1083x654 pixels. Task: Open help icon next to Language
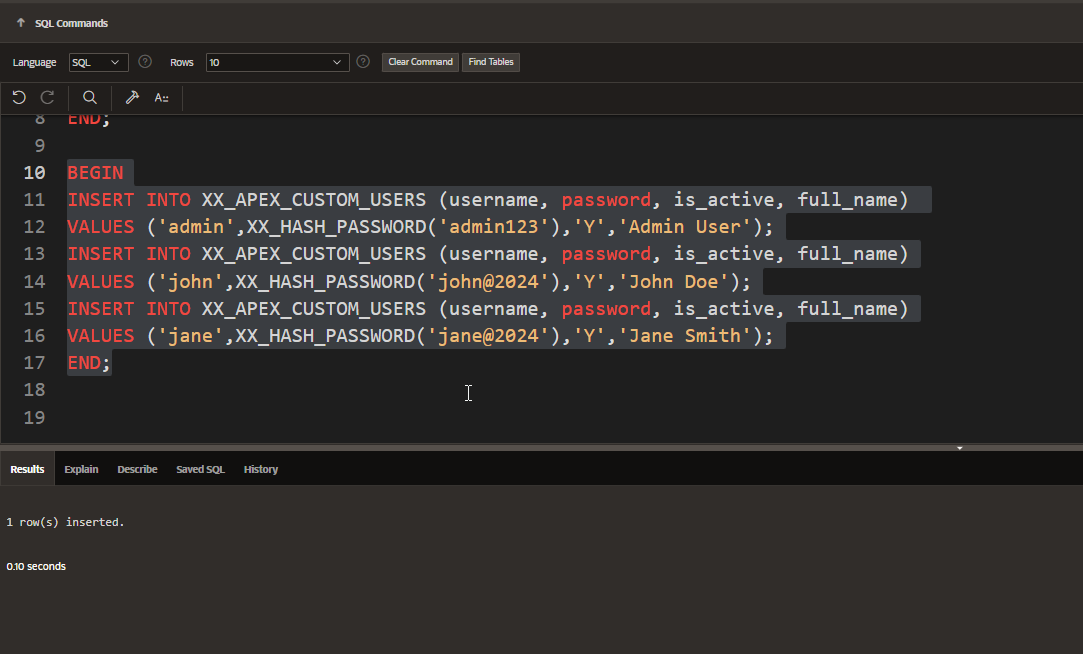coord(145,61)
